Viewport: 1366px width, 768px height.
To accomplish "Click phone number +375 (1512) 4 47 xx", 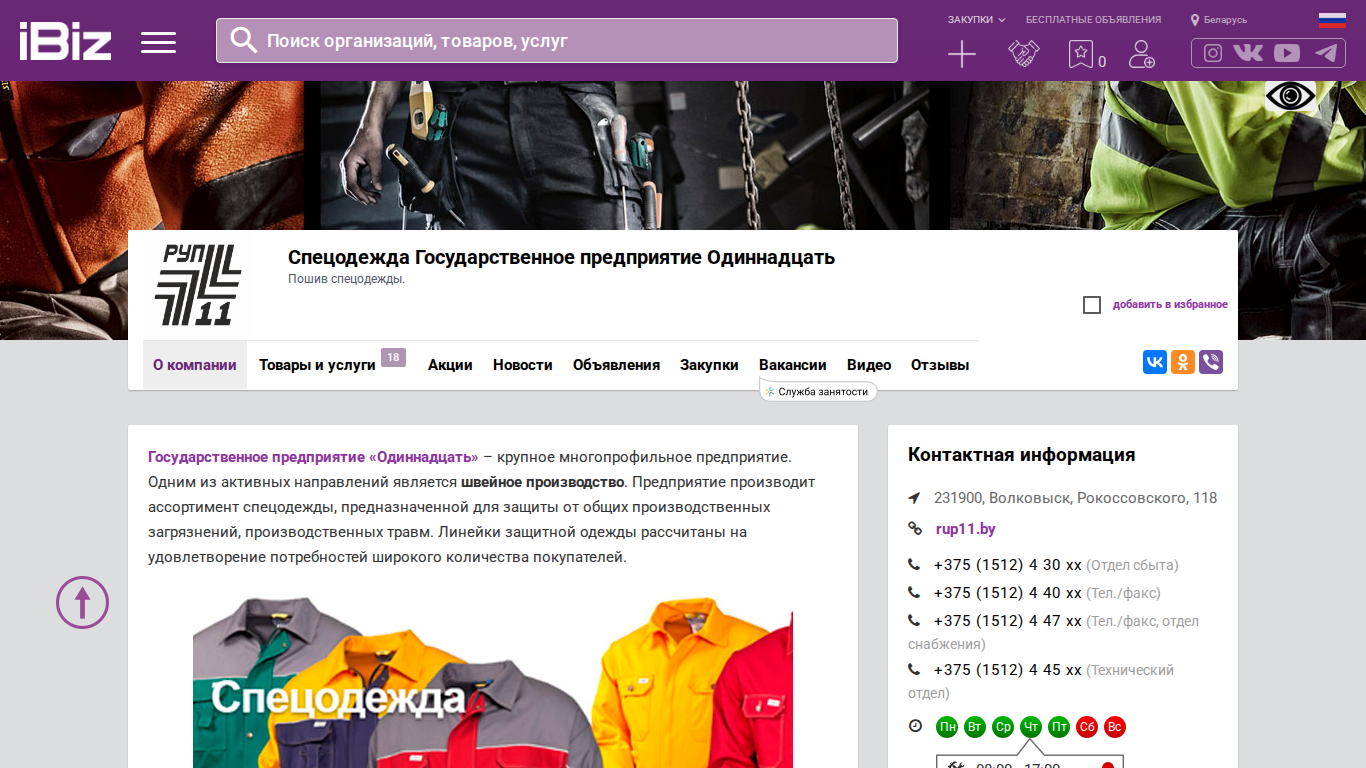I will tap(1008, 621).
